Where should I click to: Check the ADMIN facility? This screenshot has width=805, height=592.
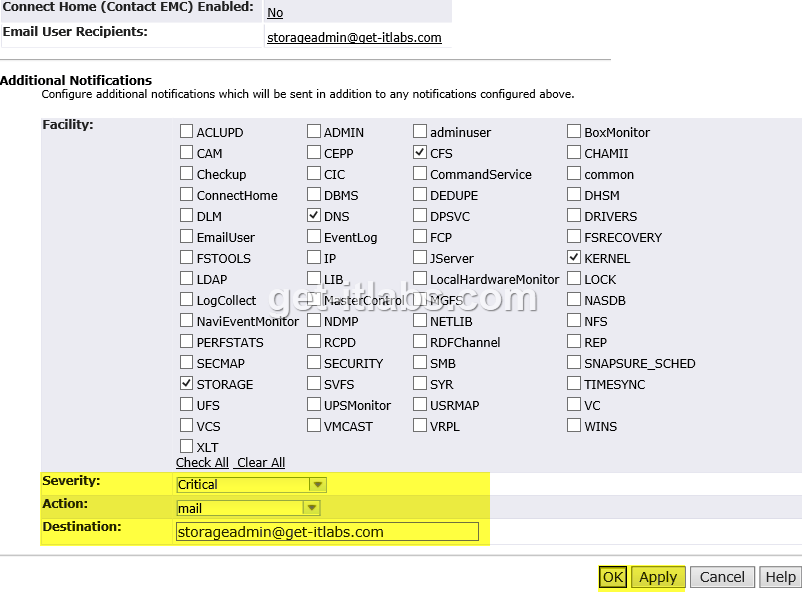click(x=313, y=131)
